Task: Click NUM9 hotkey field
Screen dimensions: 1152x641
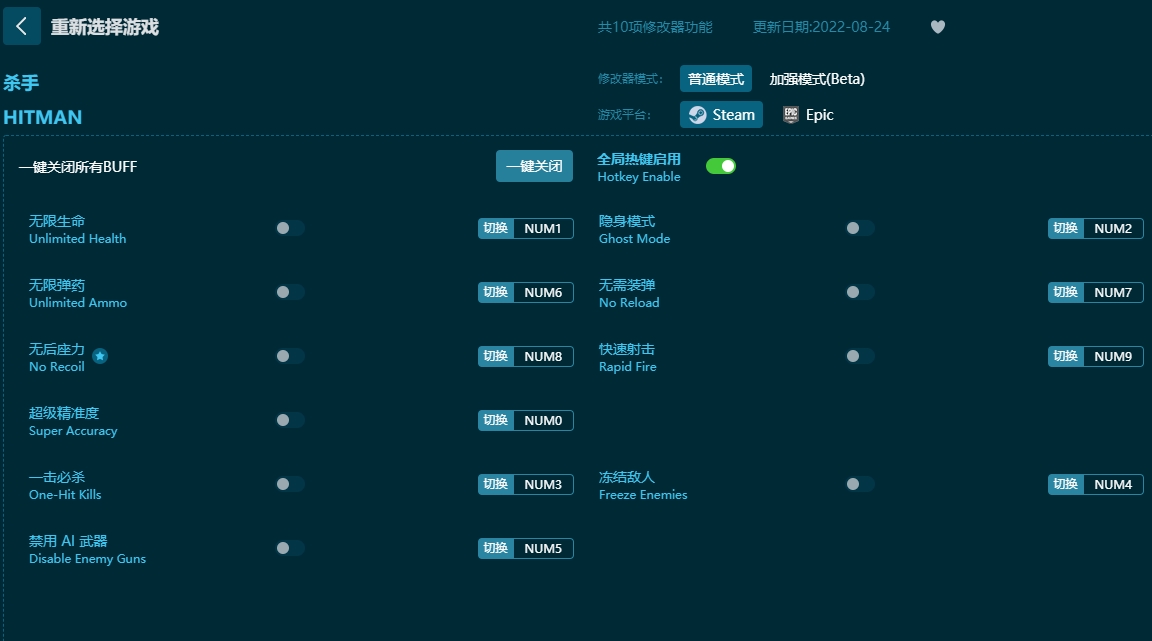Action: (1113, 357)
